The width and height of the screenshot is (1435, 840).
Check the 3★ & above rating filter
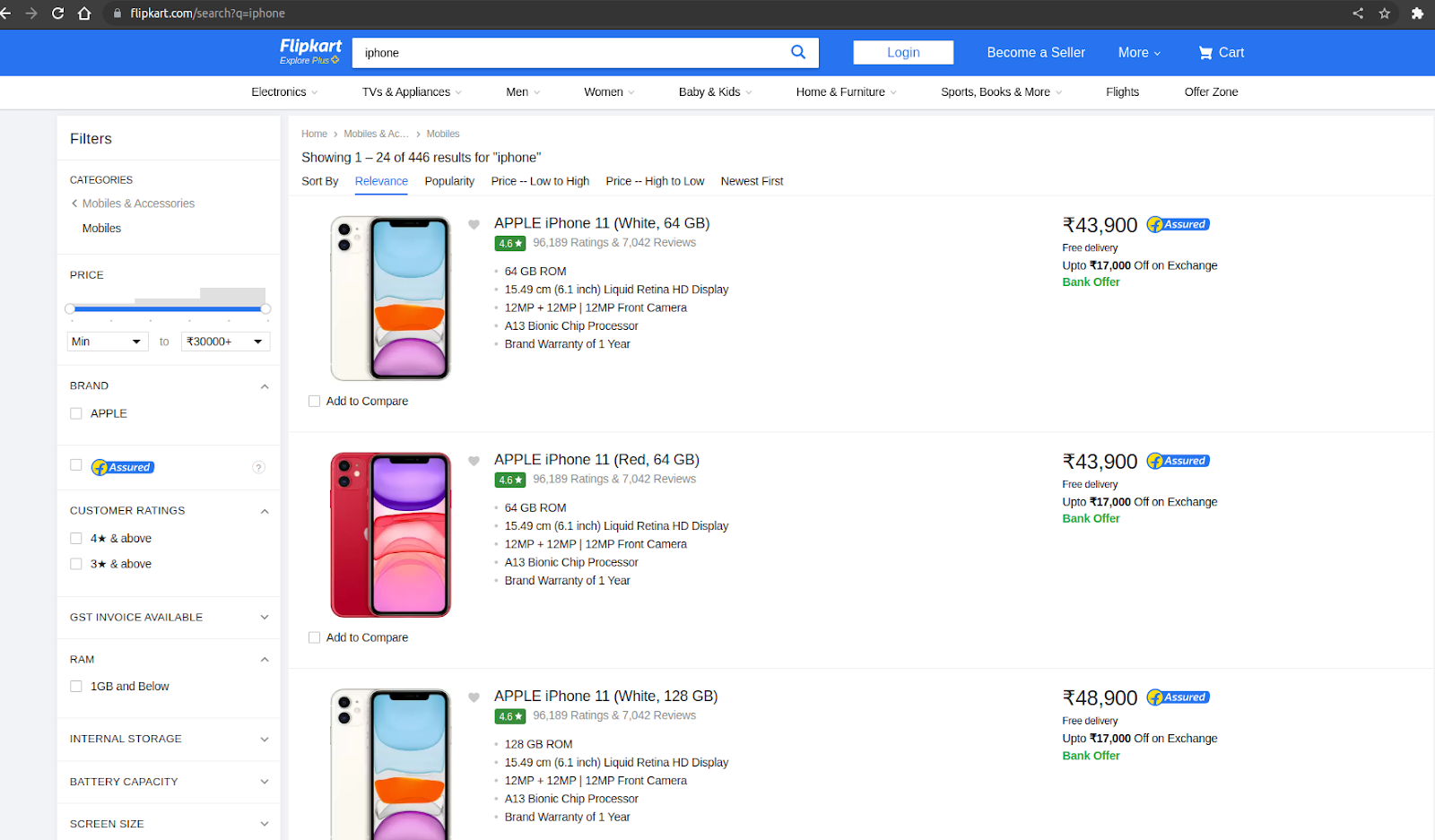[x=76, y=564]
